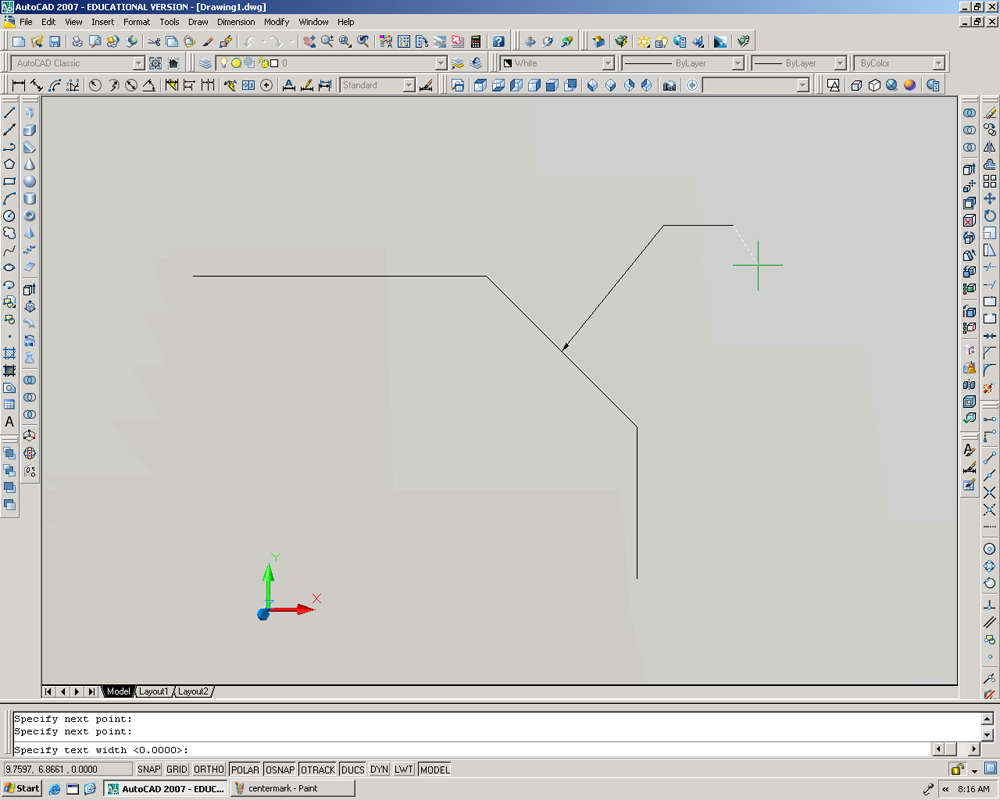Image resolution: width=1000 pixels, height=800 pixels.
Task: Open the Layer Properties Manager
Action: pyautogui.click(x=205, y=62)
